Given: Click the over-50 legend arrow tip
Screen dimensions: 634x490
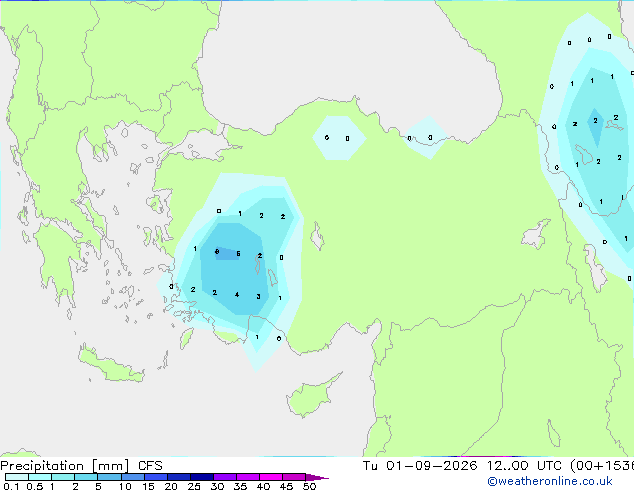Looking at the screenshot, I should coord(317,477).
